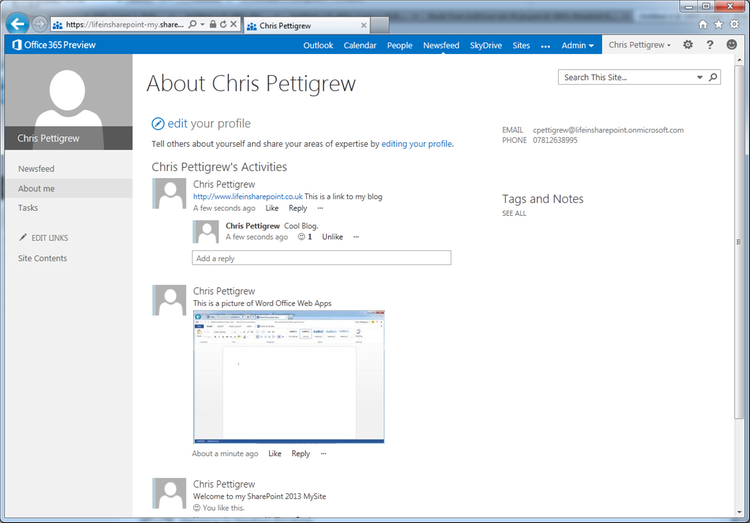The image size is (750, 523).
Task: Click the page vertical scrollbar thumb
Action: (x=739, y=242)
